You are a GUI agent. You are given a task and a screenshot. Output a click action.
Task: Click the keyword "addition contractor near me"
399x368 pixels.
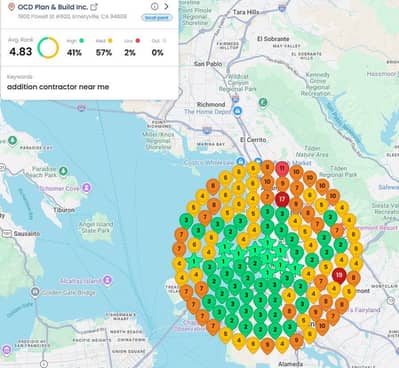tap(58, 87)
